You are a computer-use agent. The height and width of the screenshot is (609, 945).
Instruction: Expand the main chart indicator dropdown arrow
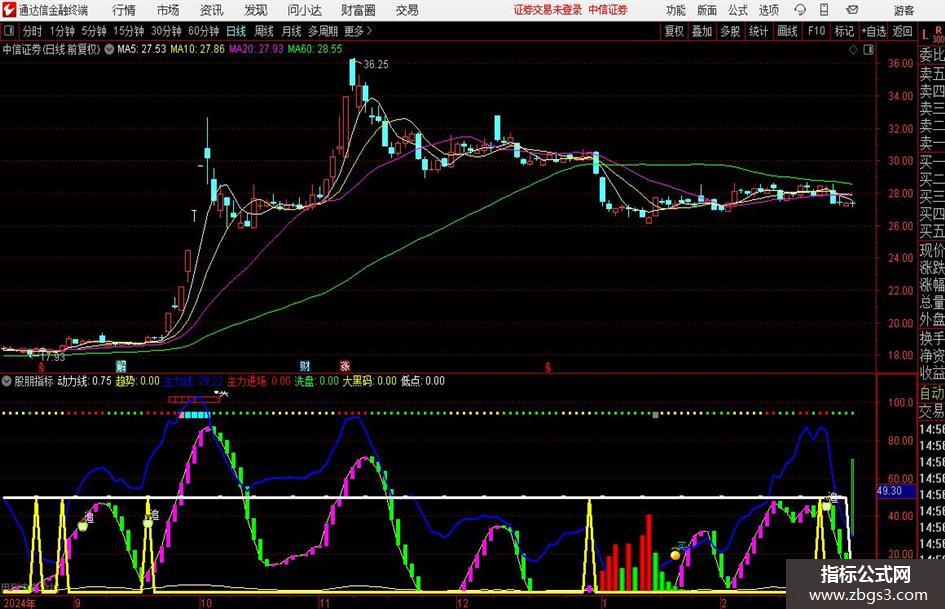pos(109,49)
